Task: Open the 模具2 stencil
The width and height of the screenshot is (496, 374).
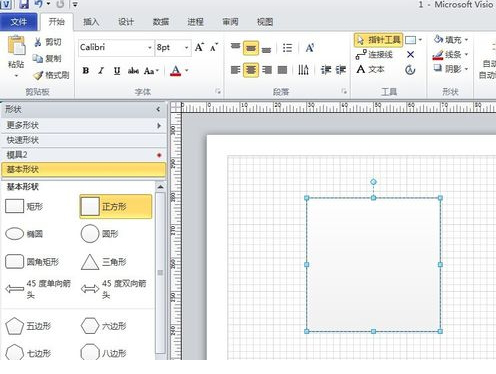Action: pos(83,155)
